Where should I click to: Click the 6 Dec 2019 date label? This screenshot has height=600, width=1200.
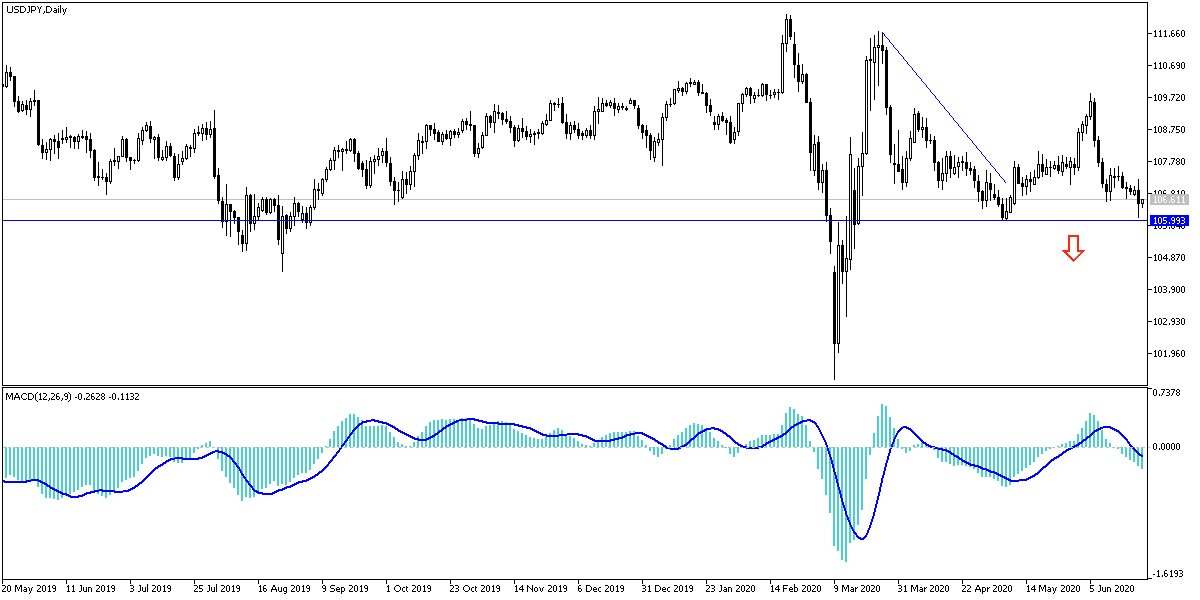coord(602,589)
